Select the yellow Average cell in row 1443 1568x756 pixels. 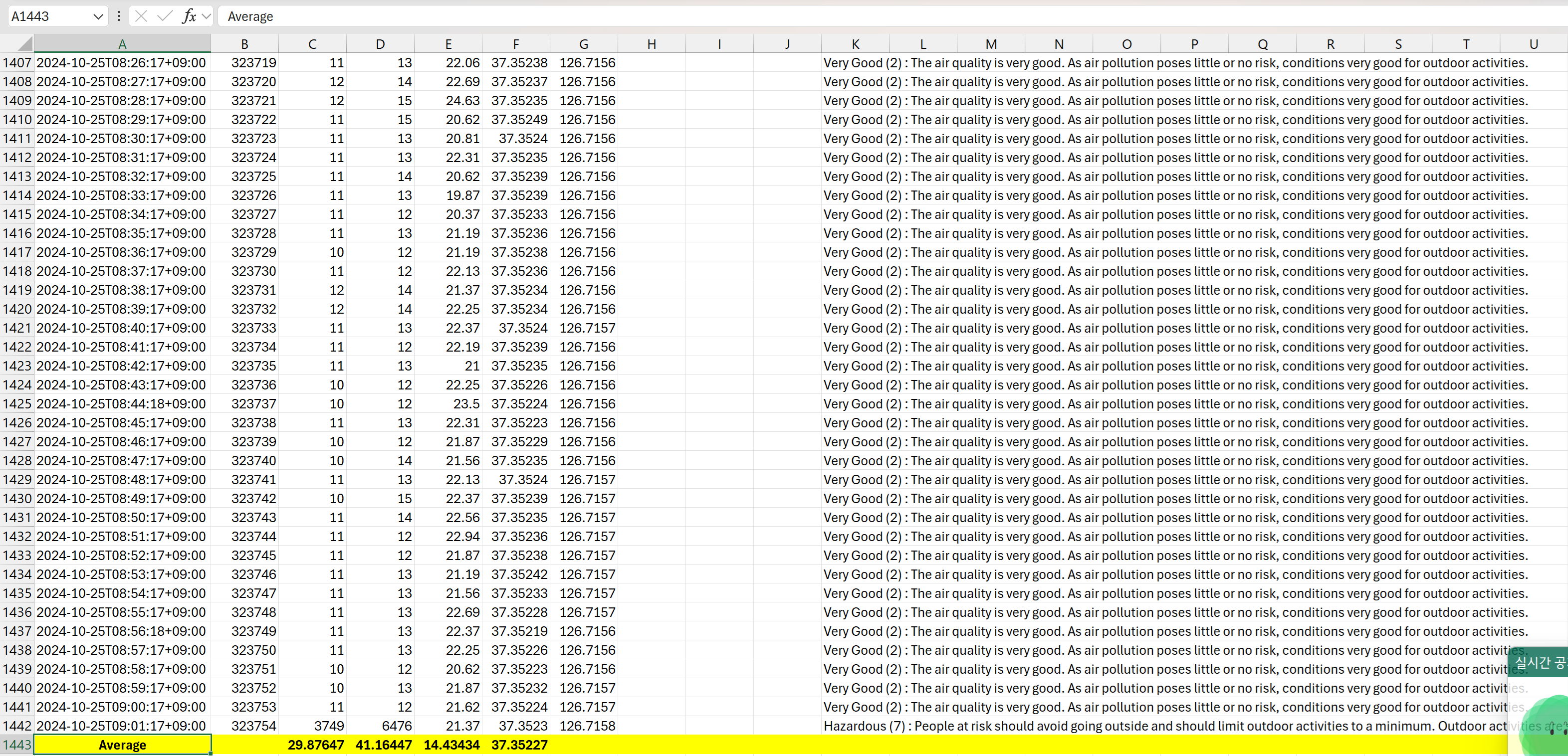tap(122, 745)
